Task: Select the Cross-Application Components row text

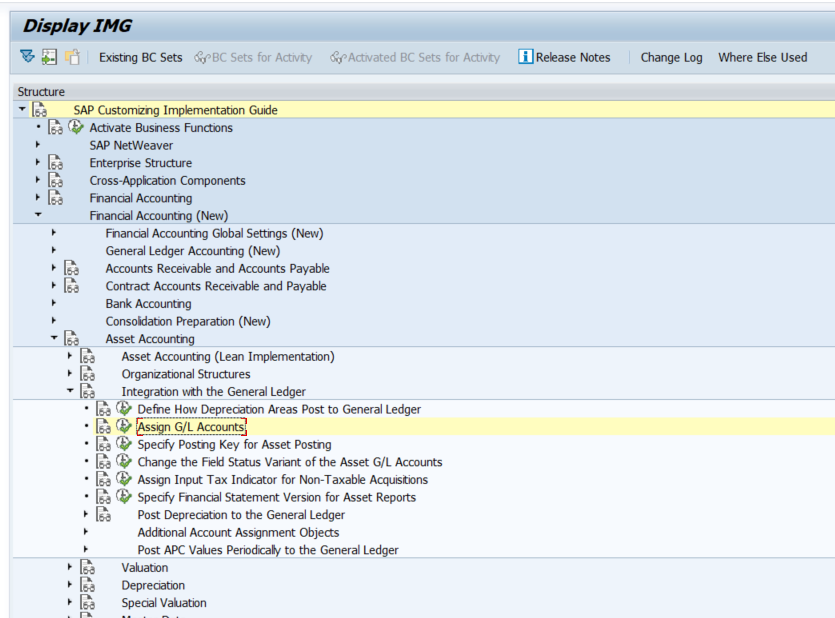Action: click(167, 180)
